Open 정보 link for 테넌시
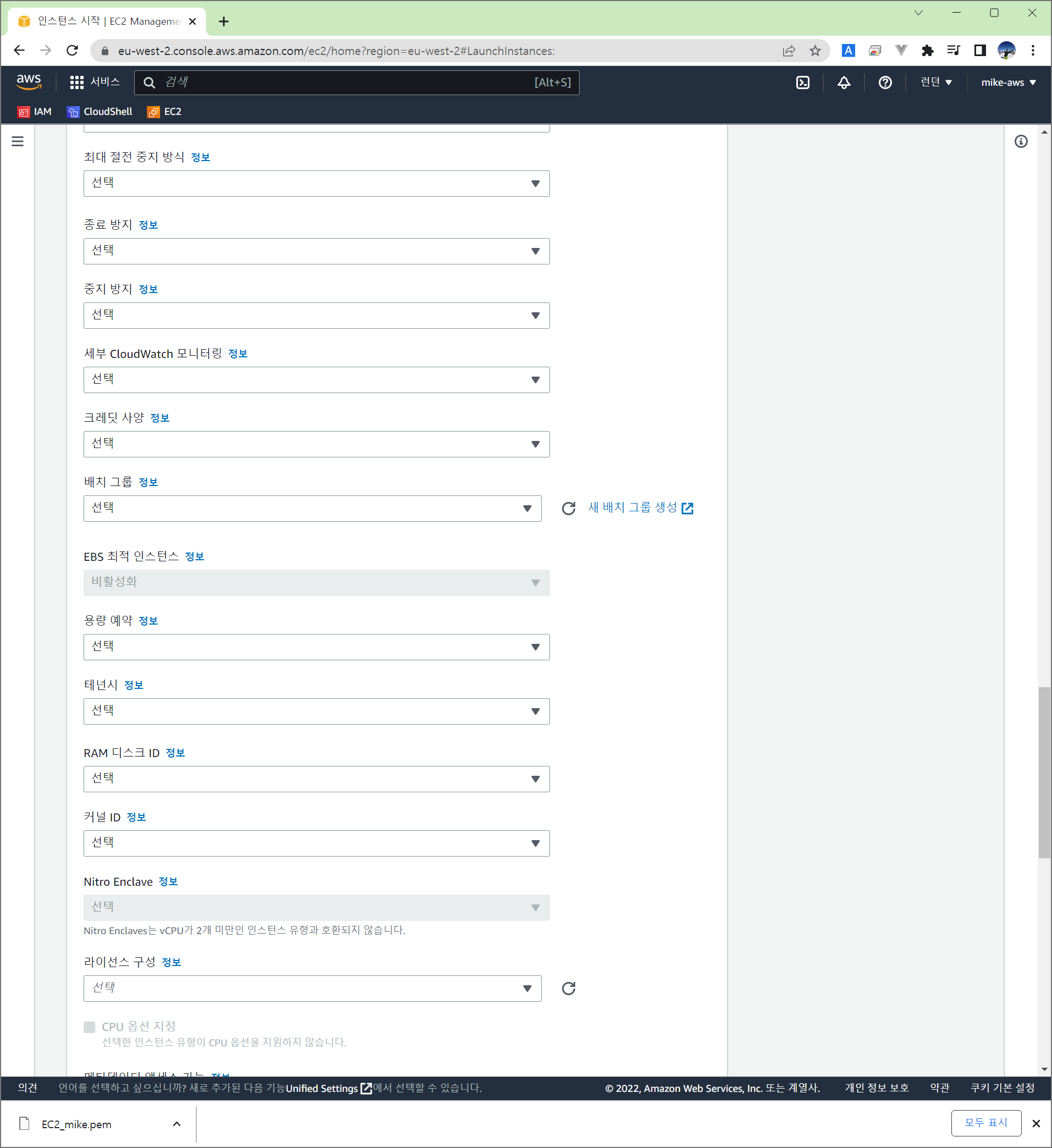The height and width of the screenshot is (1148, 1052). click(134, 685)
